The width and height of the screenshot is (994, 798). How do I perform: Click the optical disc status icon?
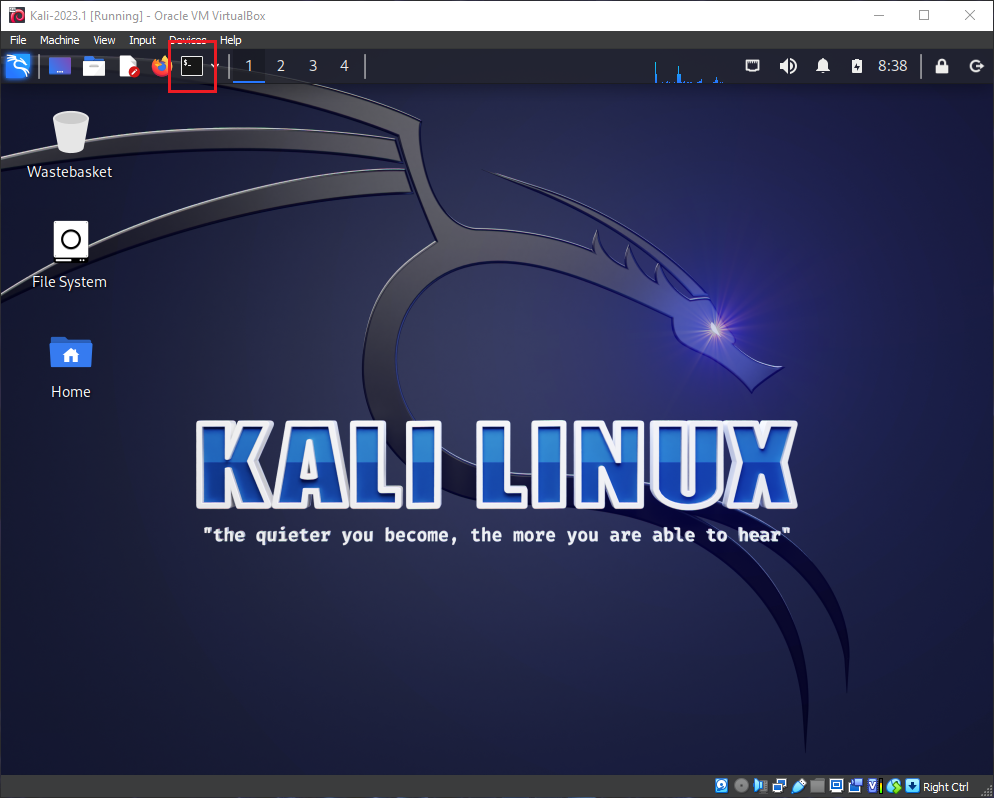coord(741,786)
